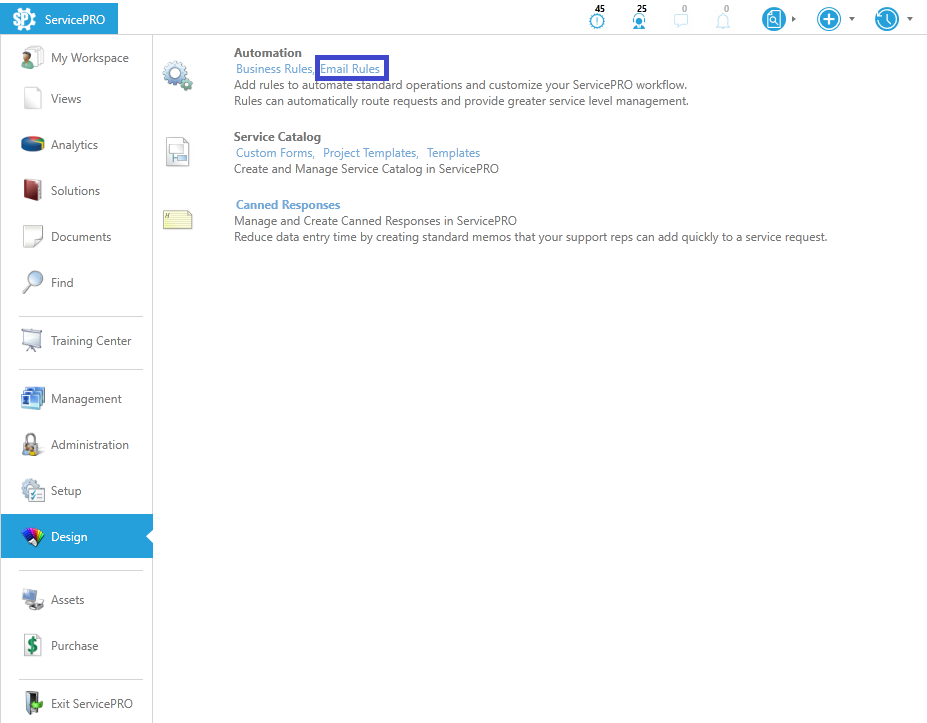
Task: Click the Analytics pie chart icon
Action: coord(33,144)
